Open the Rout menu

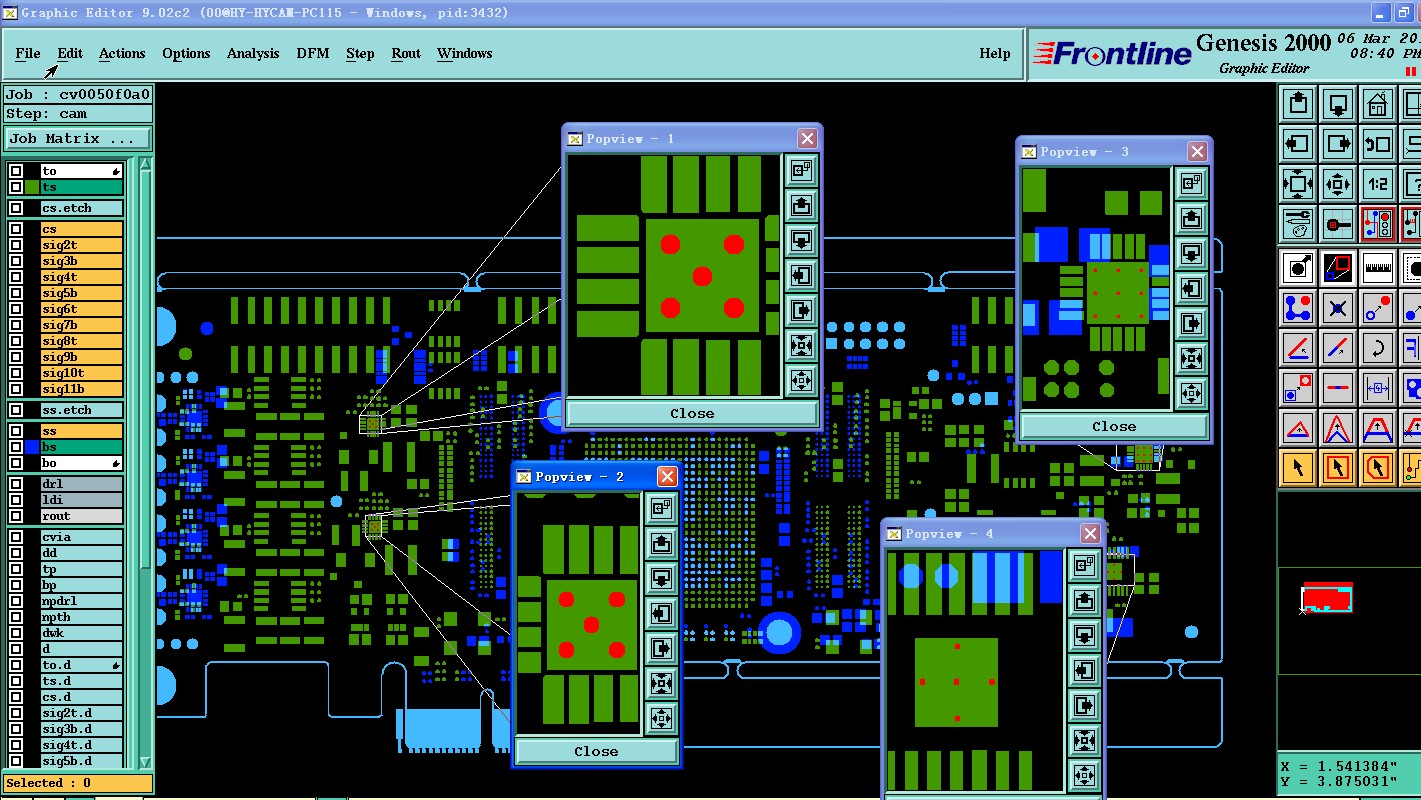(x=406, y=53)
